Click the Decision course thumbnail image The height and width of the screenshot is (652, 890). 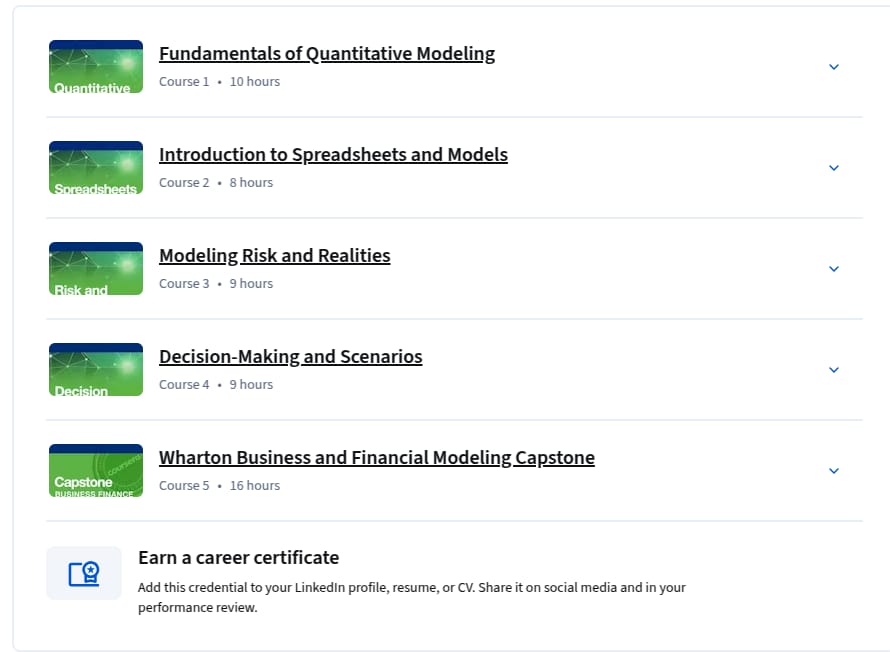pos(96,369)
